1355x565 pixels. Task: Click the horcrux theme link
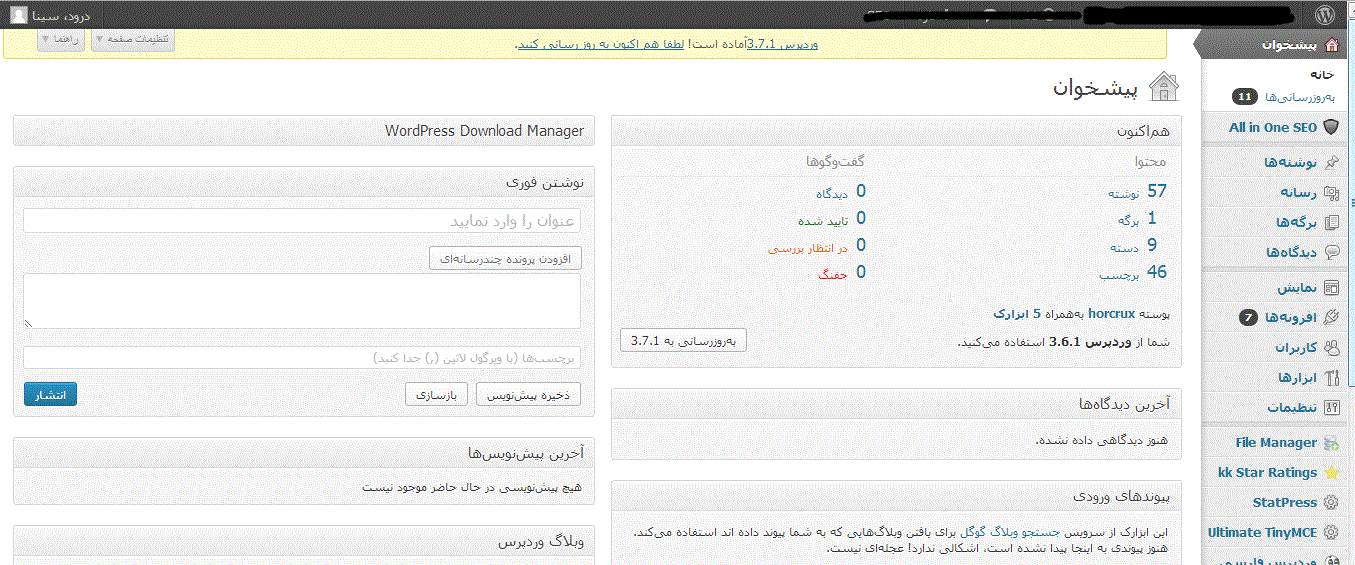click(1113, 314)
